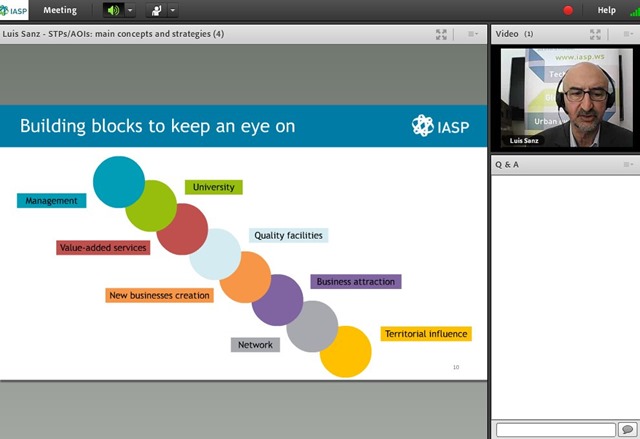Click Luis Sanz's video feed
The image size is (640, 439).
(x=567, y=98)
